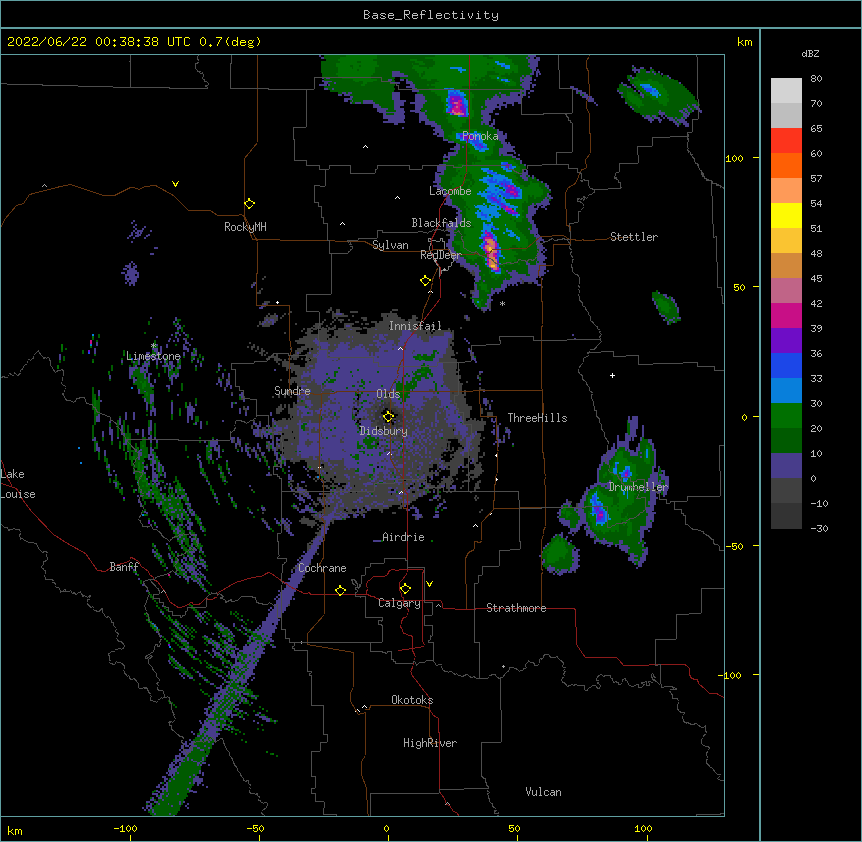This screenshot has height=842, width=862.
Task: Click the Okotoks town label
Action: [412, 700]
